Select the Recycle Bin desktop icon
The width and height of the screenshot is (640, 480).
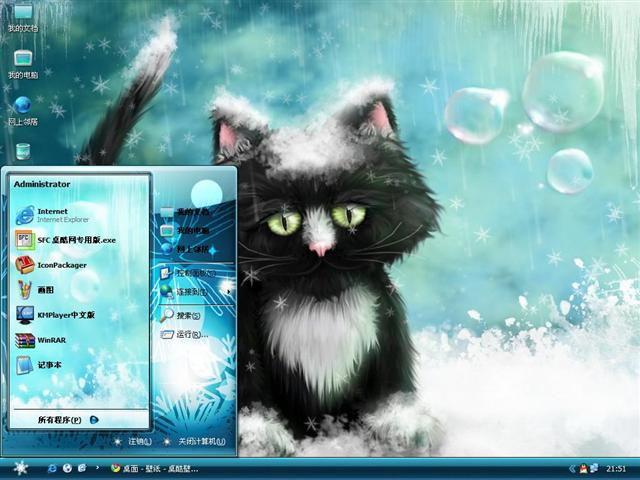[x=23, y=151]
